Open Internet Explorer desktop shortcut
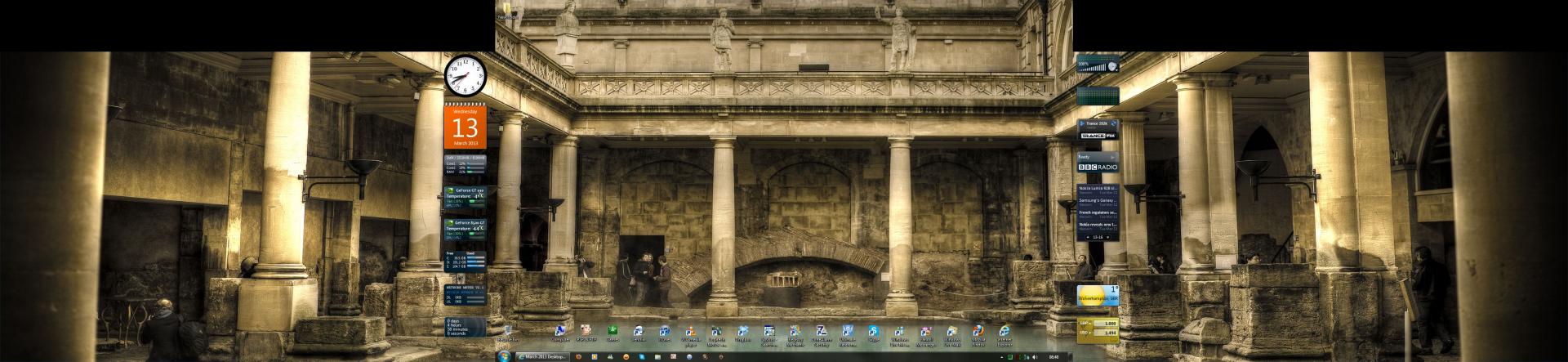This screenshot has width=1568, height=362. point(1004,331)
